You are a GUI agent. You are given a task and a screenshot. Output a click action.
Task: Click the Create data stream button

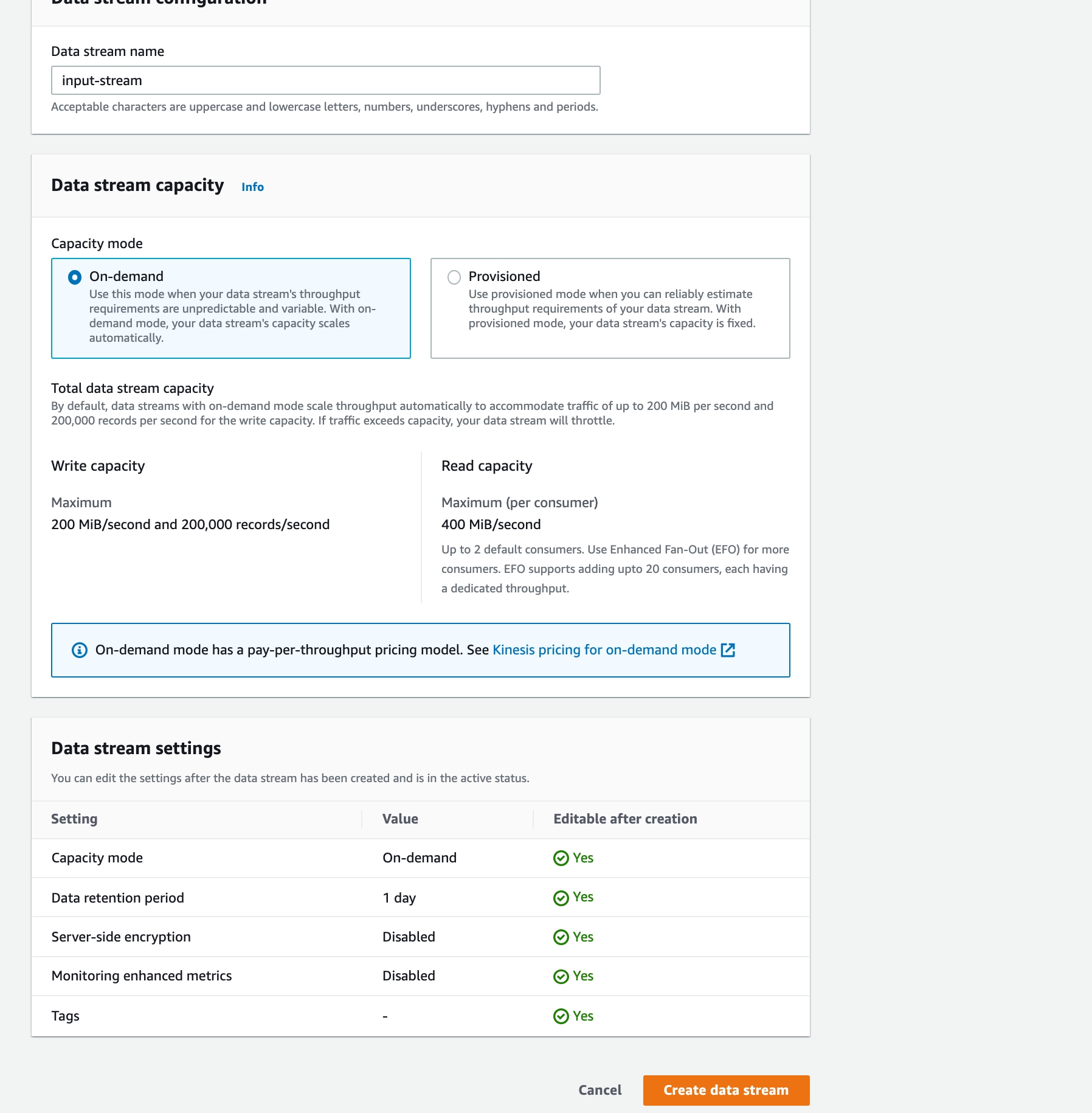tap(726, 1090)
